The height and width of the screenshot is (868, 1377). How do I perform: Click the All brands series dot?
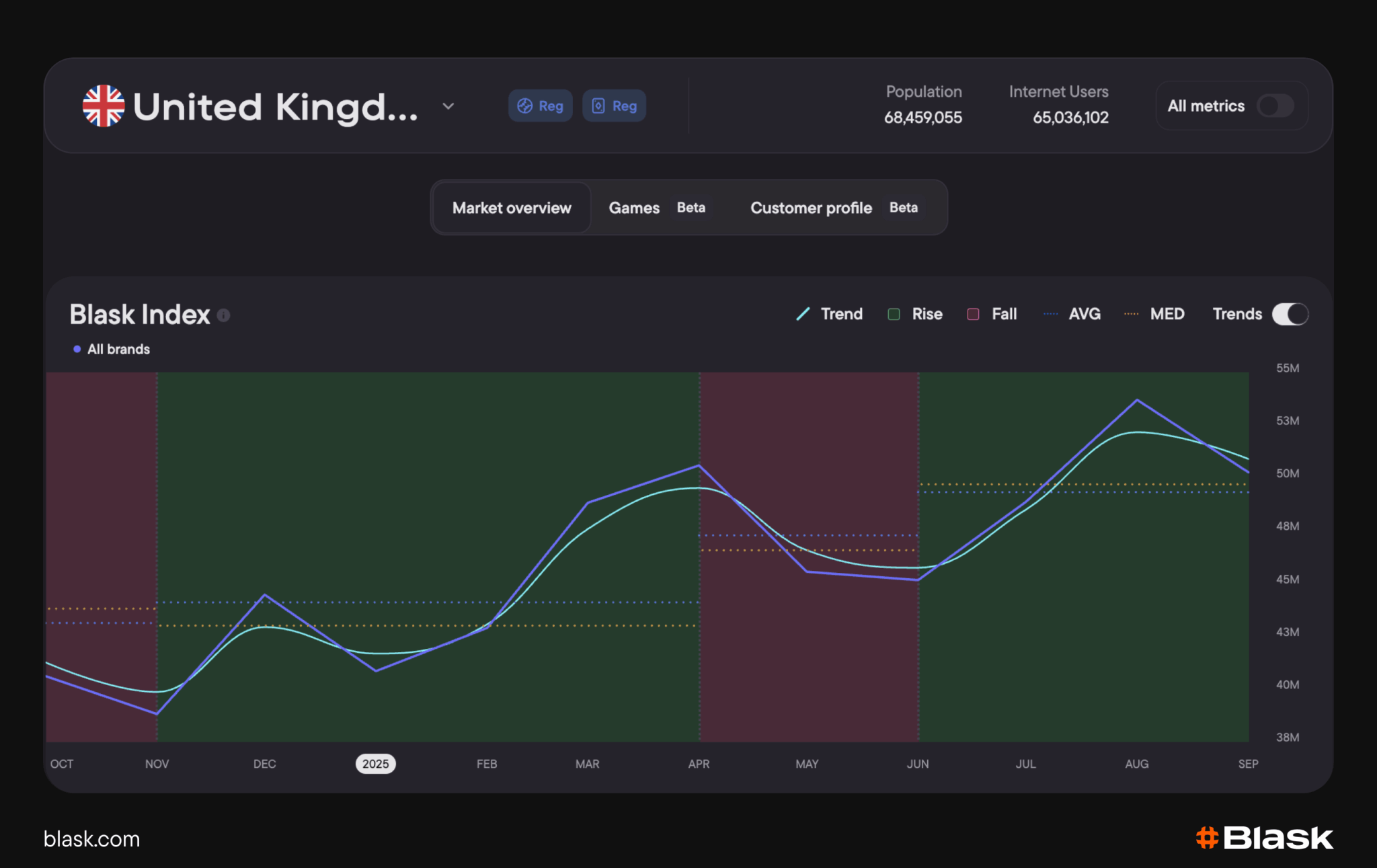click(77, 349)
